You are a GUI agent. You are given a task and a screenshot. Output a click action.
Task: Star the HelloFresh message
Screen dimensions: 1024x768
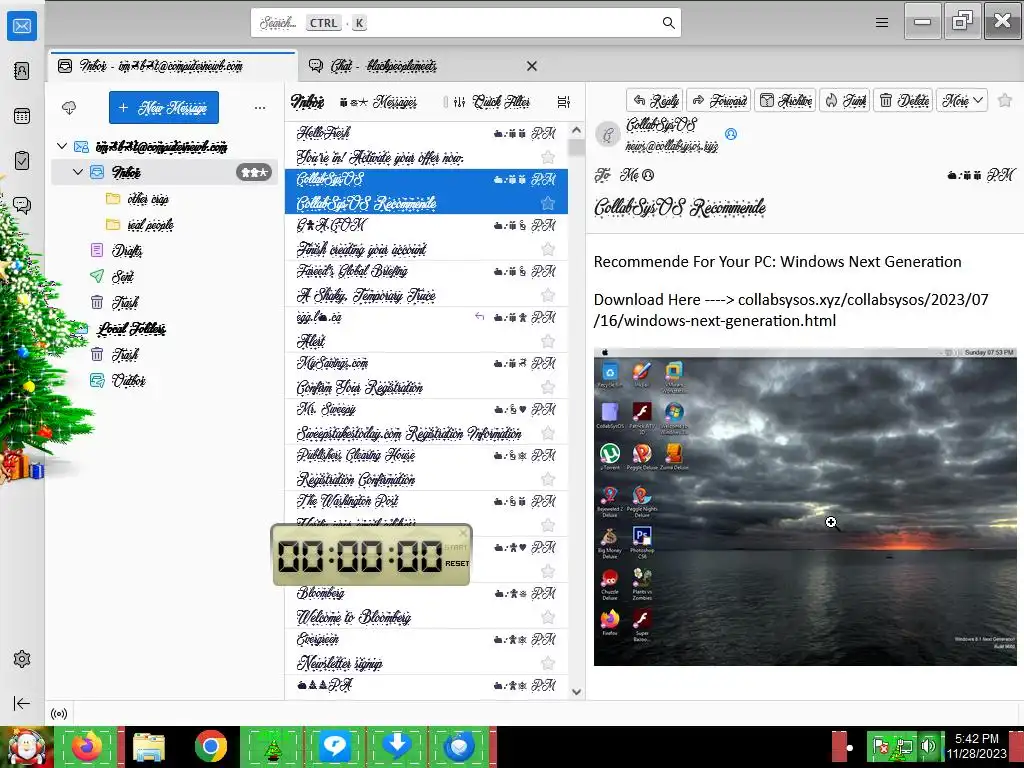[548, 157]
